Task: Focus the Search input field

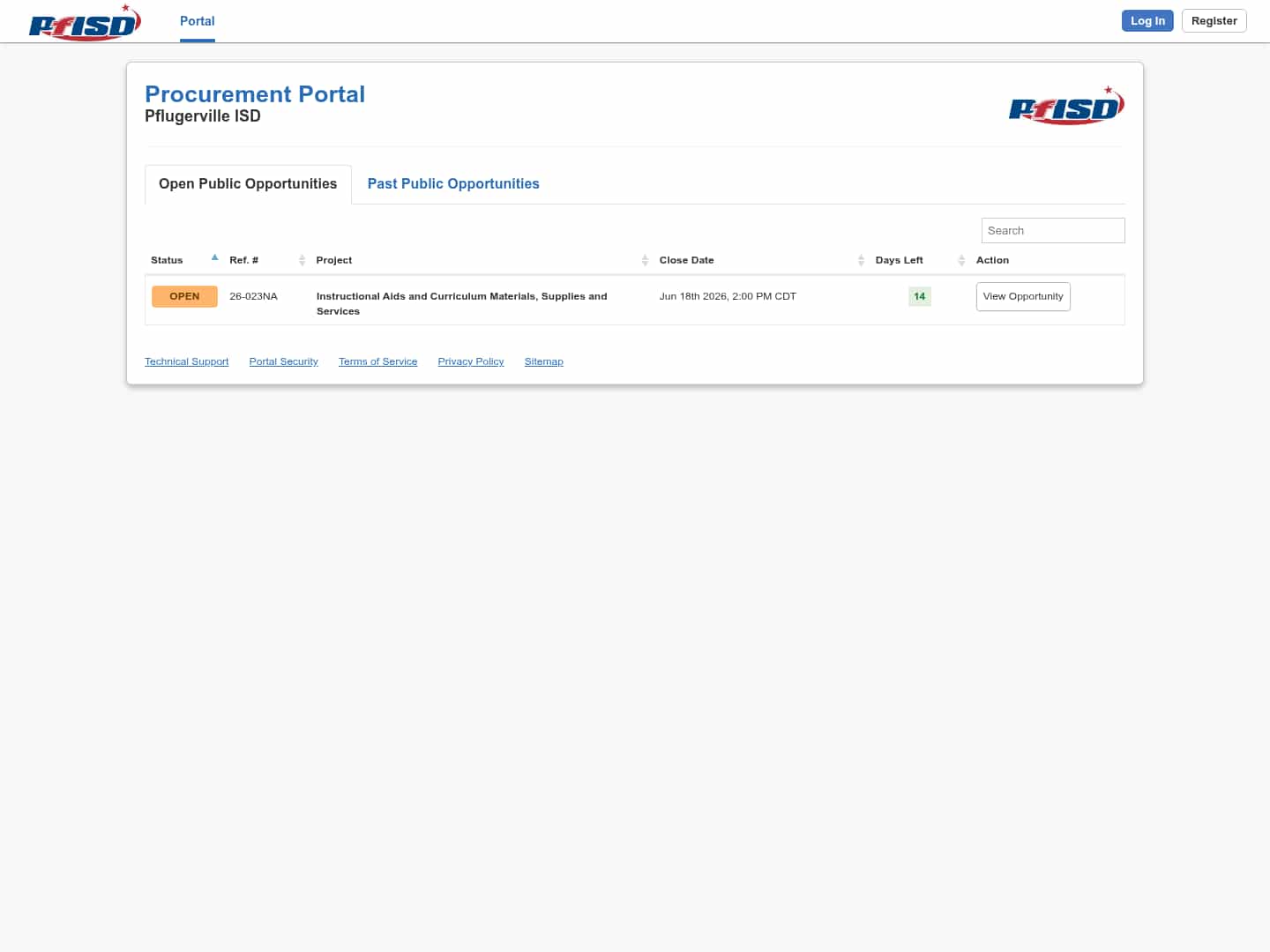Action: 1053,230
